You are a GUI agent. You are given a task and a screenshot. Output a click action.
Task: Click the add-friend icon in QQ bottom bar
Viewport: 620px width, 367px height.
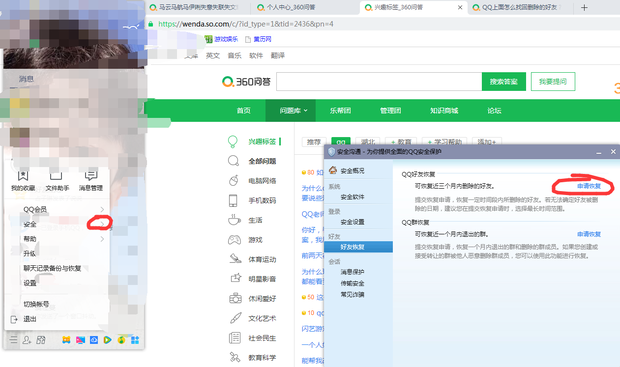click(27, 340)
